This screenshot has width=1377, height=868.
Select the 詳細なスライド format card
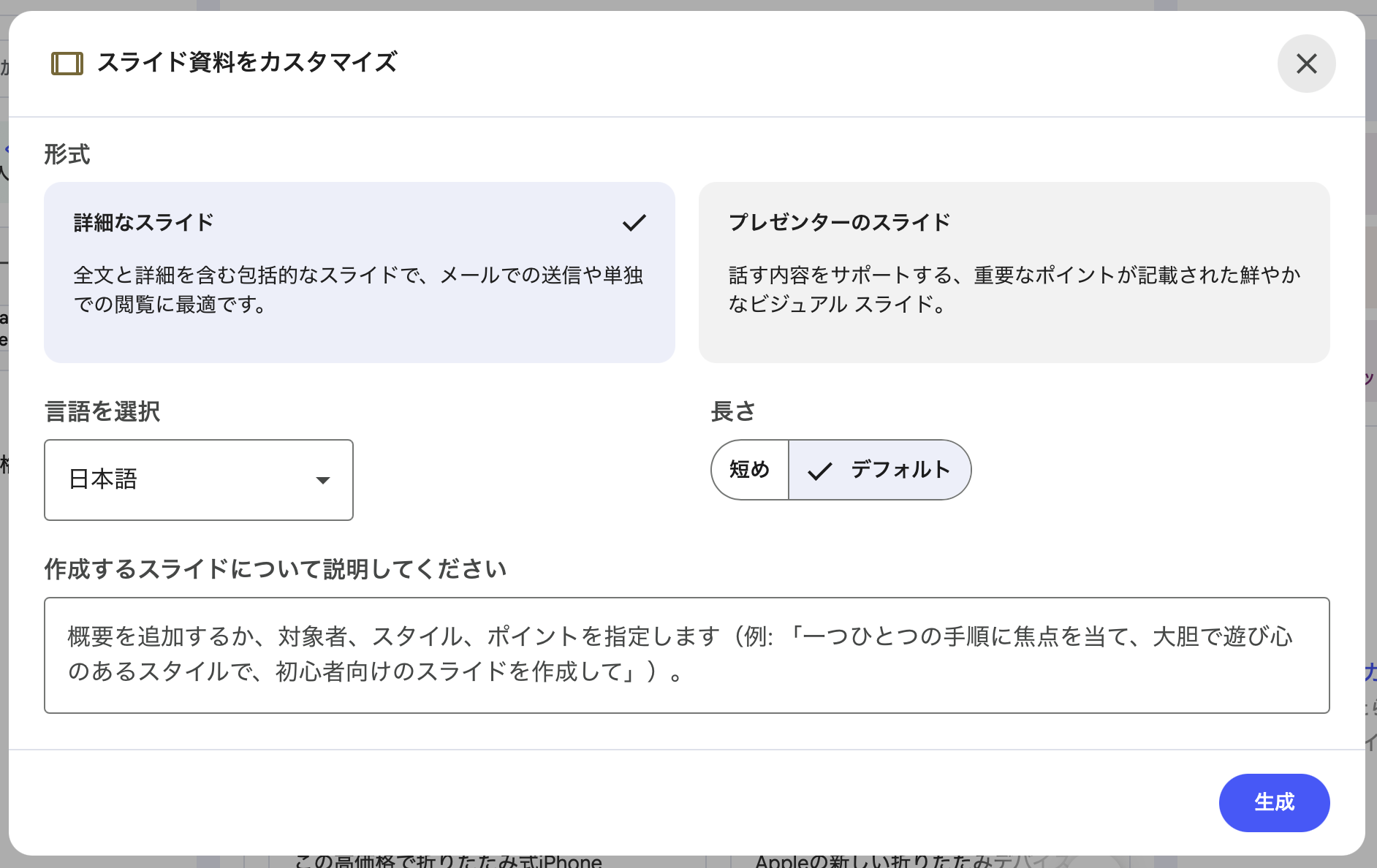coord(359,272)
